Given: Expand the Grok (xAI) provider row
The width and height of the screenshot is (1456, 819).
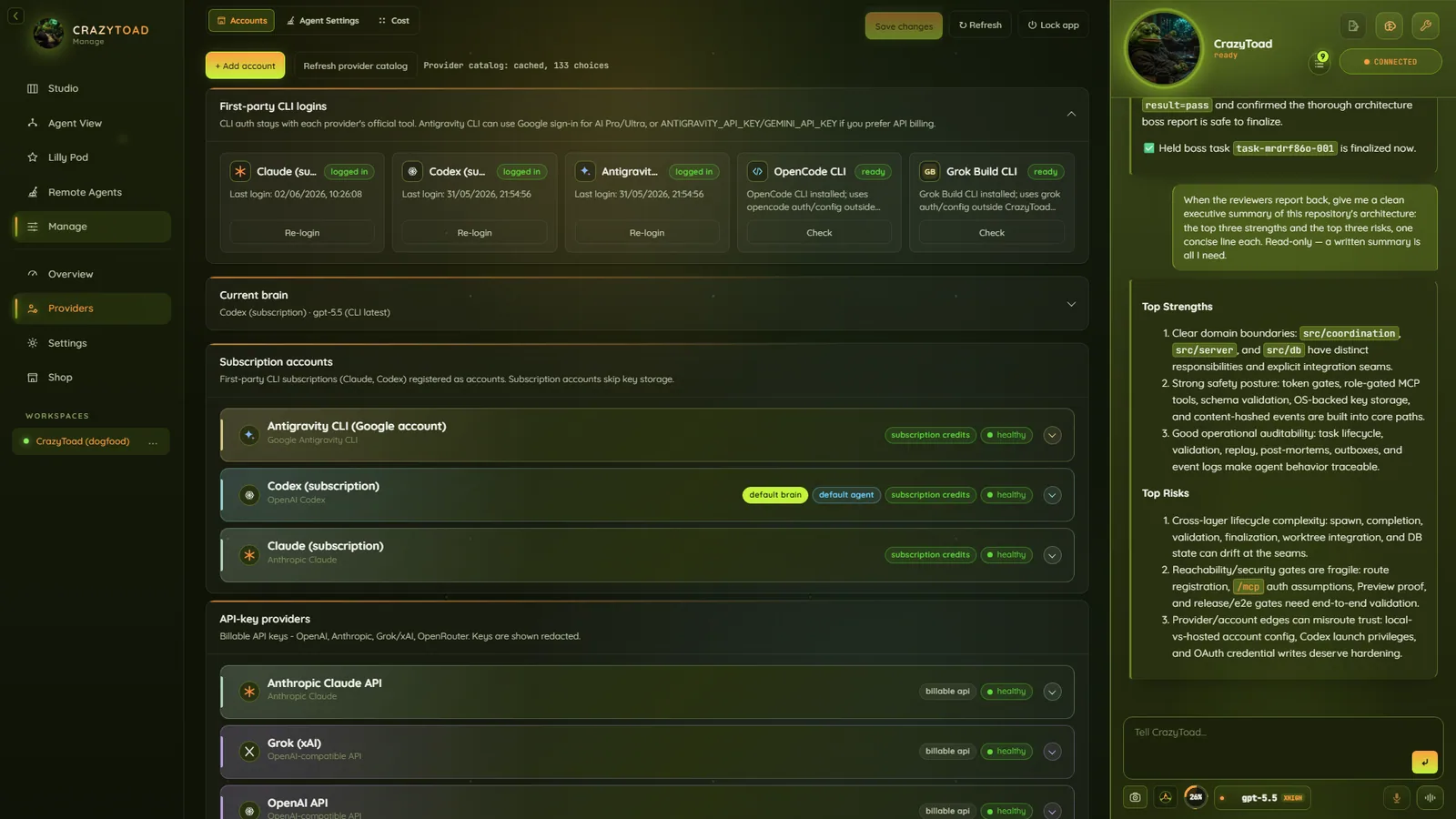Looking at the screenshot, I should pos(1052,752).
